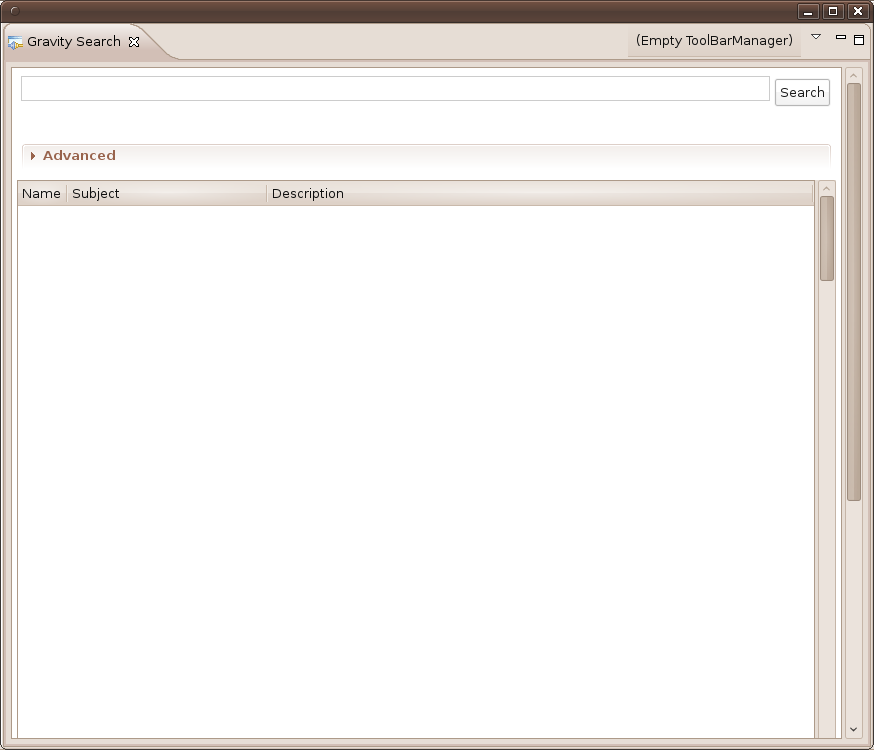The height and width of the screenshot is (750, 874).
Task: Focus the search query text field
Action: coord(395,89)
